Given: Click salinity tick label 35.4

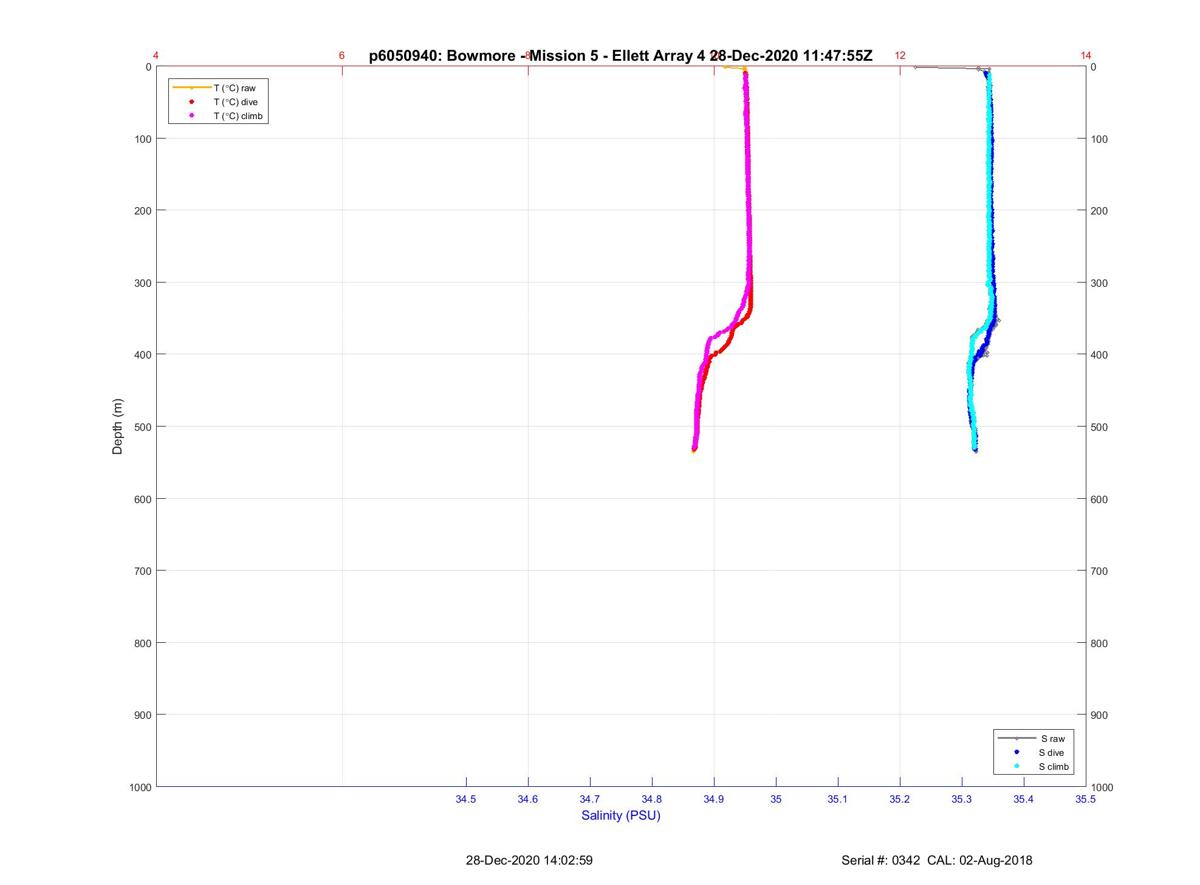Looking at the screenshot, I should tap(1024, 799).
